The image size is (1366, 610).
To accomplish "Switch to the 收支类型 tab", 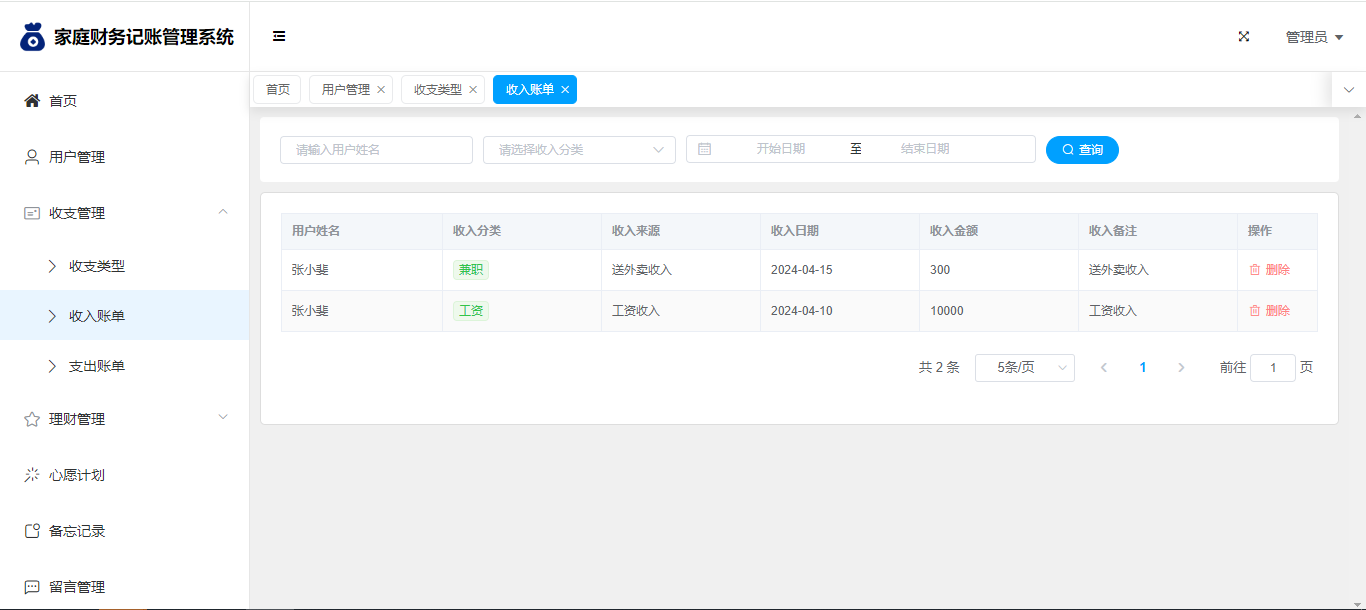I will [x=438, y=90].
